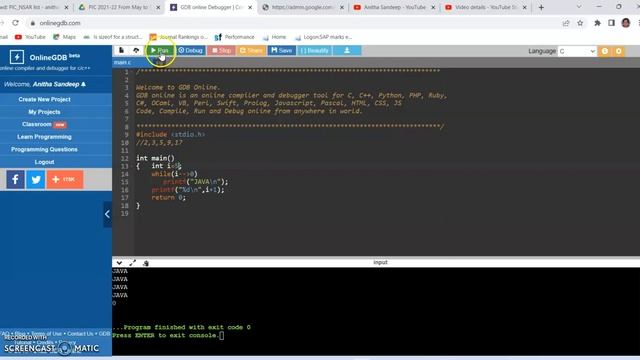The width and height of the screenshot is (640, 360).
Task: Click the bookmark star icon in address bar
Action: pos(580,23)
